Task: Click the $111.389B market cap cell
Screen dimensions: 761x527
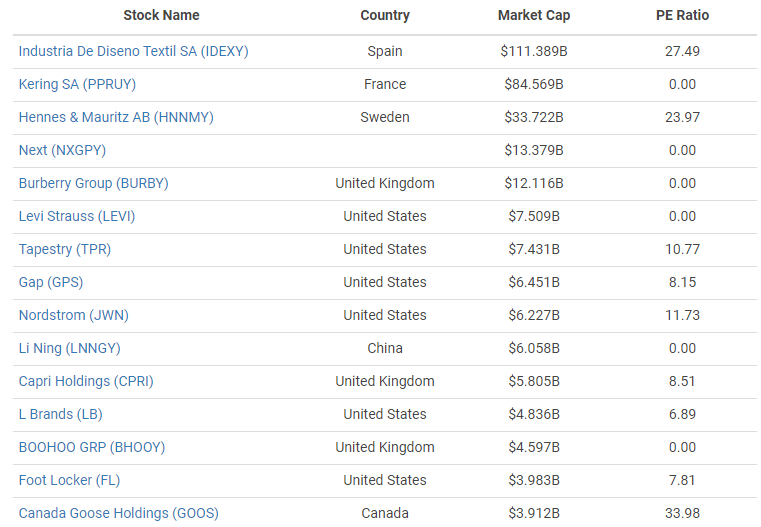Action: pyautogui.click(x=534, y=51)
